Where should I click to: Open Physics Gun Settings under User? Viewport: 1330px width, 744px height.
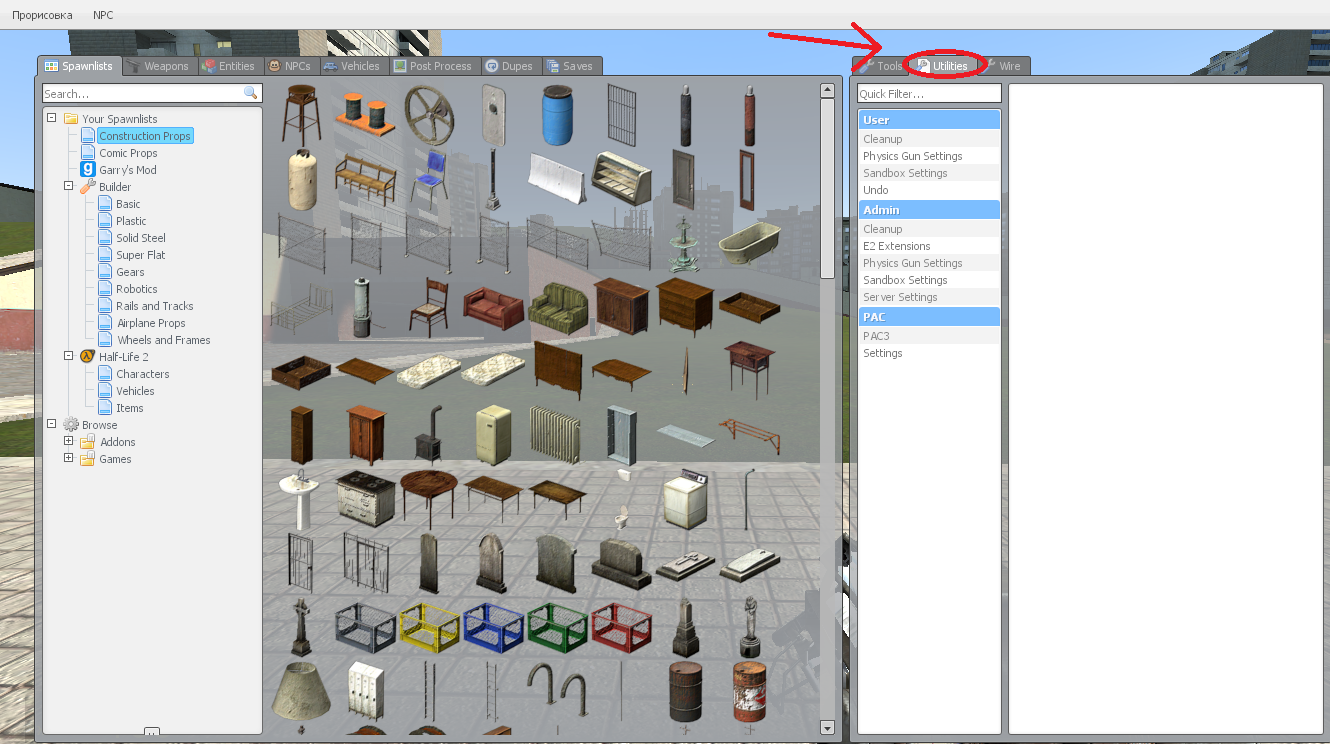pyautogui.click(x=912, y=156)
